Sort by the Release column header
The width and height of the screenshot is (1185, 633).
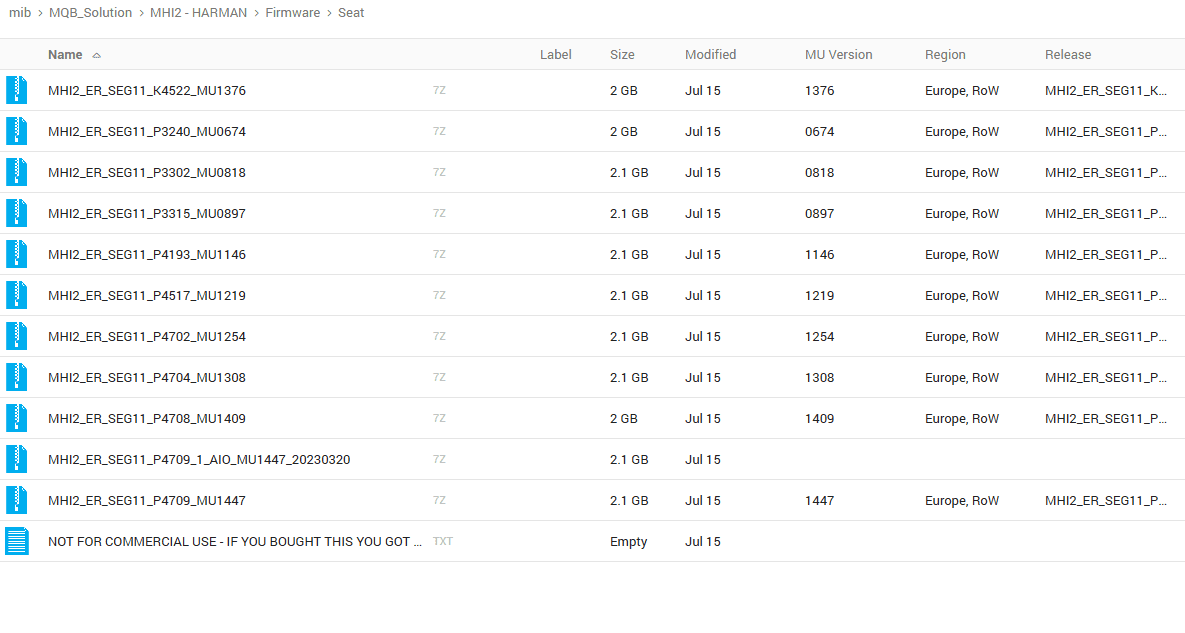coord(1068,54)
